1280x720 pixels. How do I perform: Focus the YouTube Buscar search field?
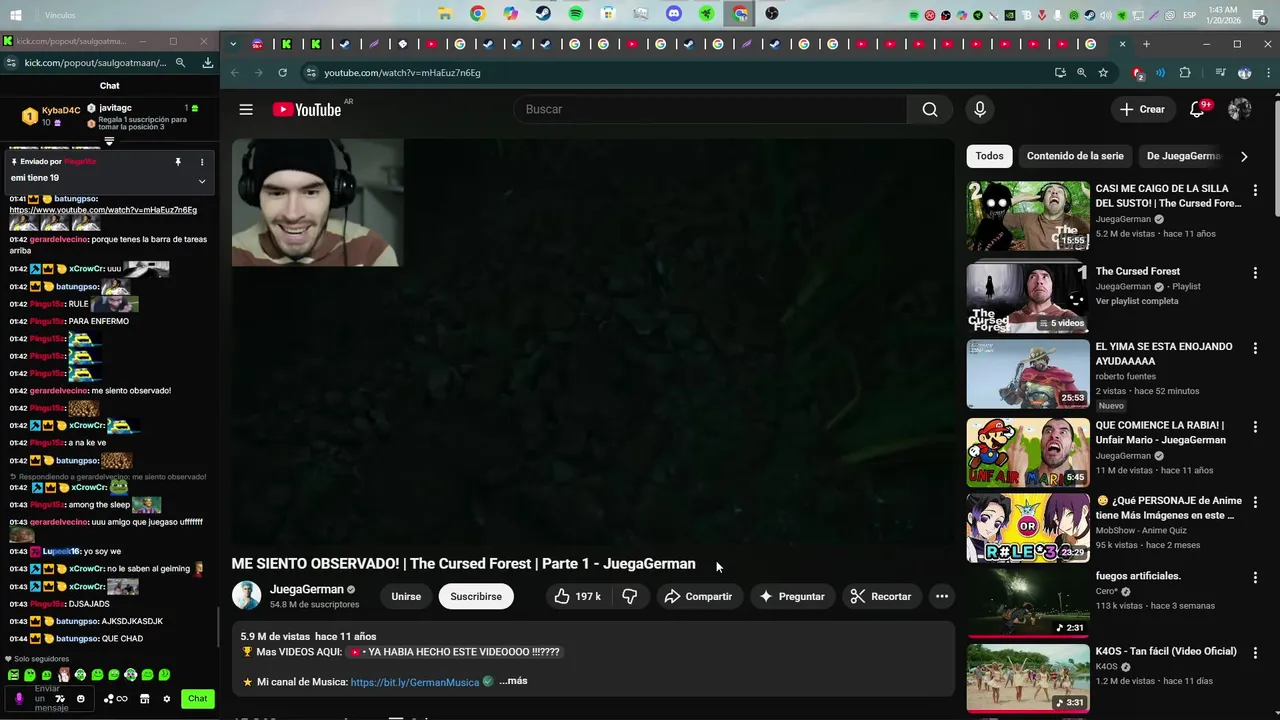tap(710, 109)
